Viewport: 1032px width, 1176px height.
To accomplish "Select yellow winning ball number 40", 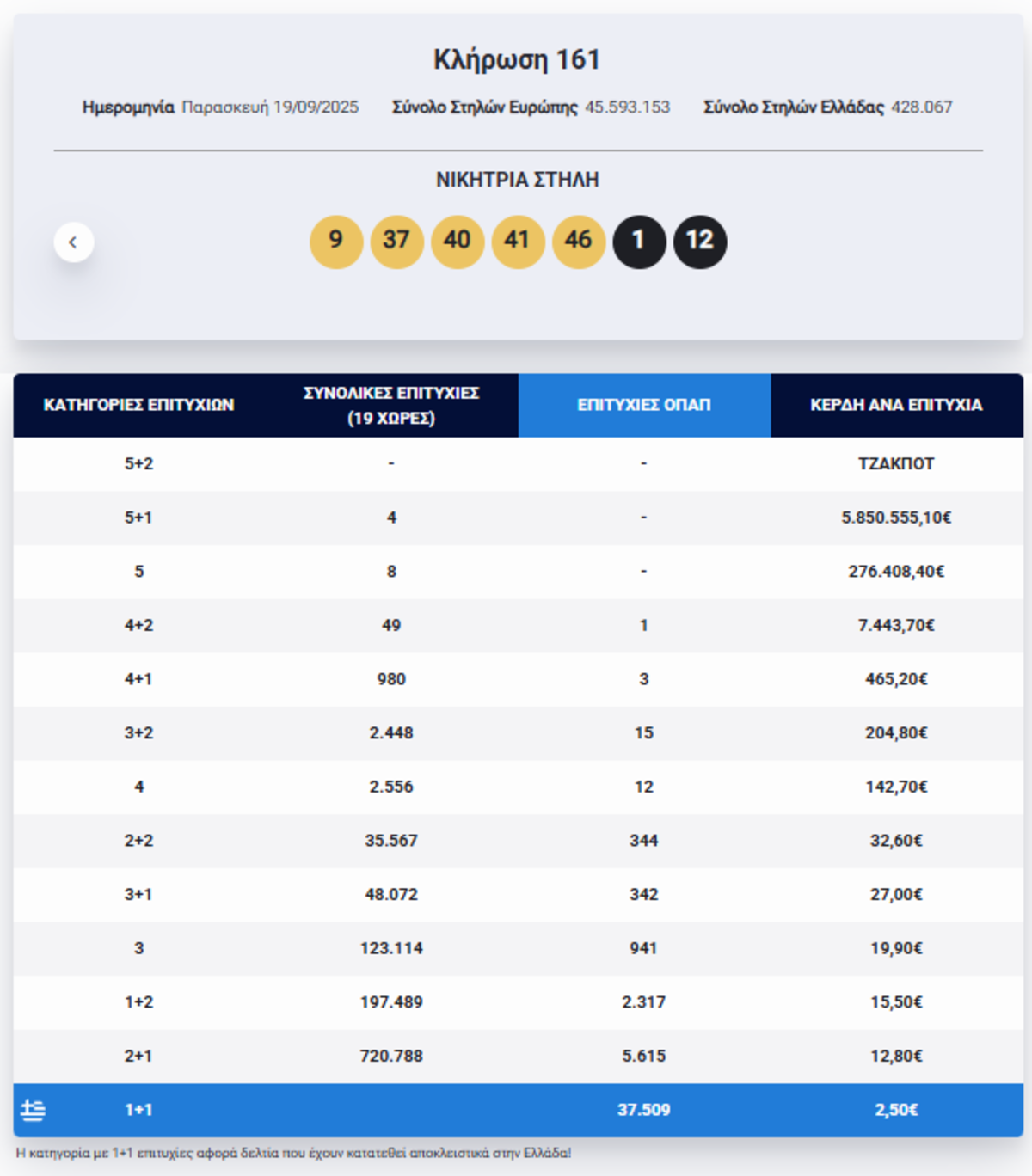I will tap(458, 242).
